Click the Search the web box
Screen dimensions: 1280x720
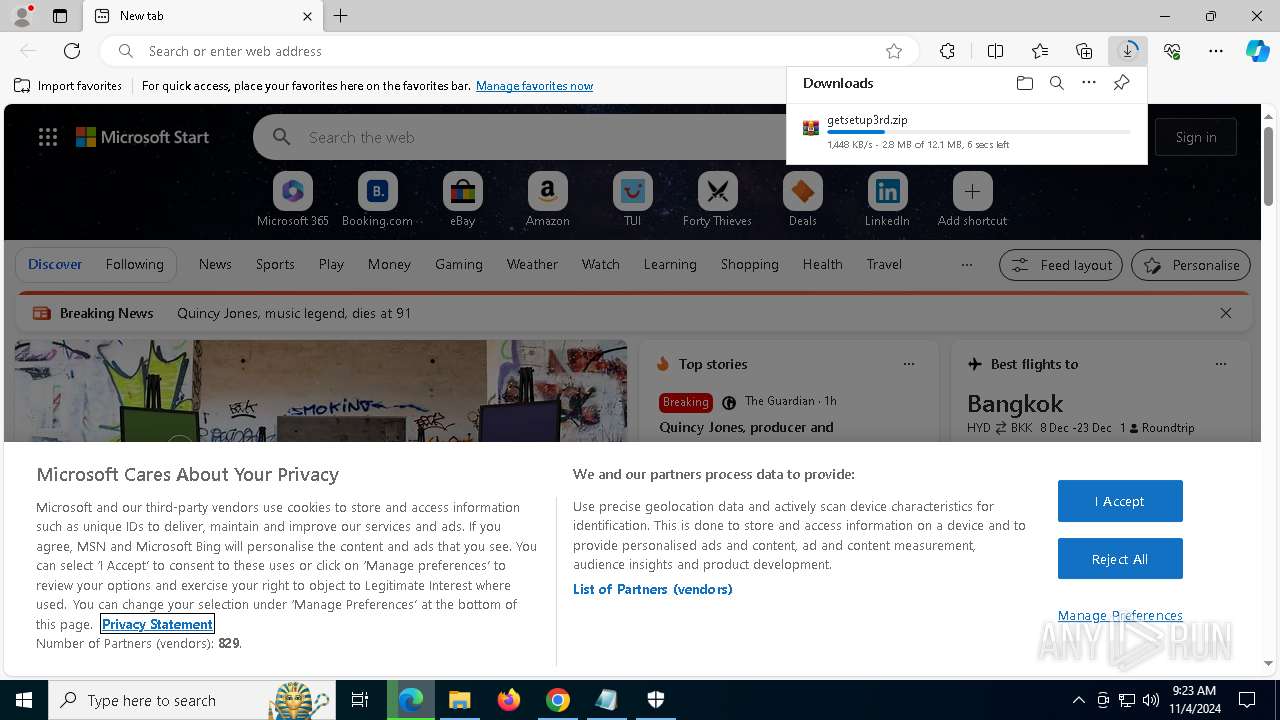tap(520, 137)
